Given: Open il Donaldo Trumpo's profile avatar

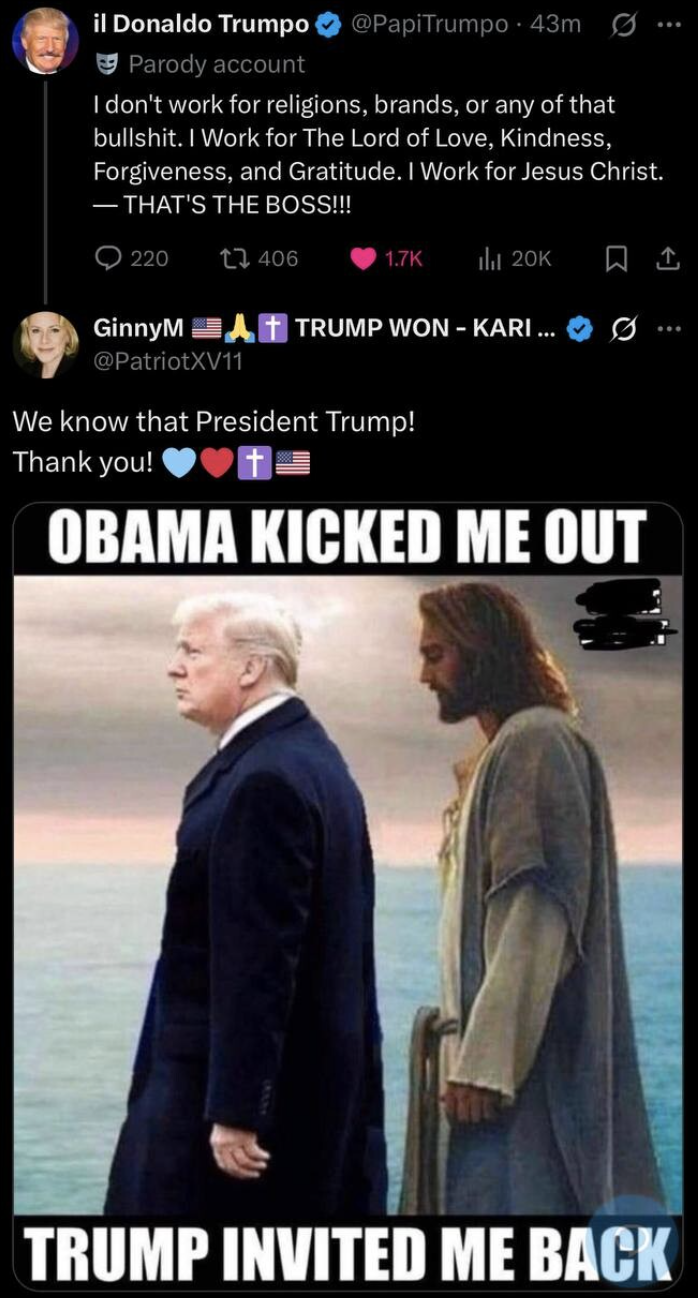Looking at the screenshot, I should coord(45,41).
